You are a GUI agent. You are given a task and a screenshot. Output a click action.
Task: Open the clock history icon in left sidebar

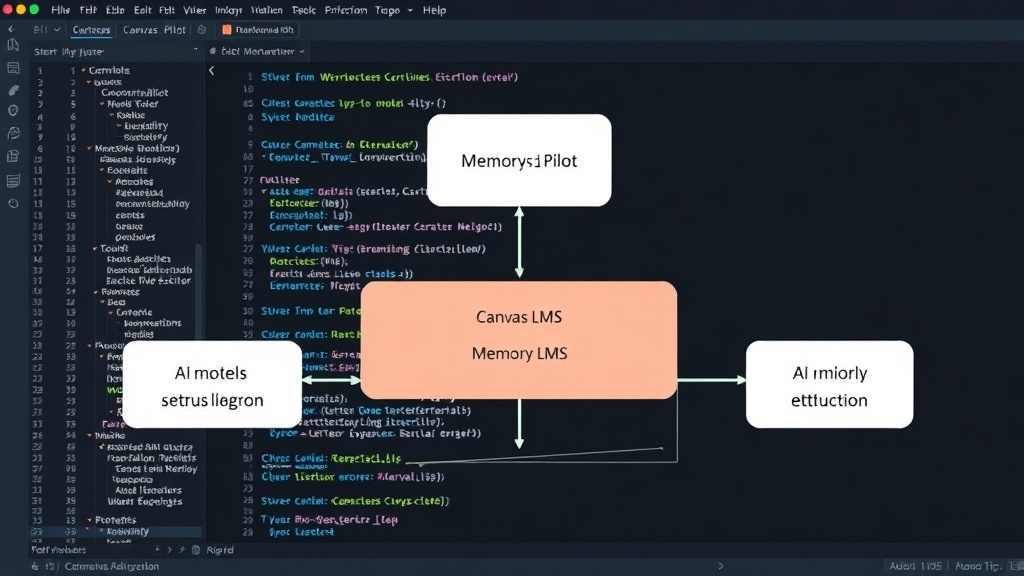[13, 204]
